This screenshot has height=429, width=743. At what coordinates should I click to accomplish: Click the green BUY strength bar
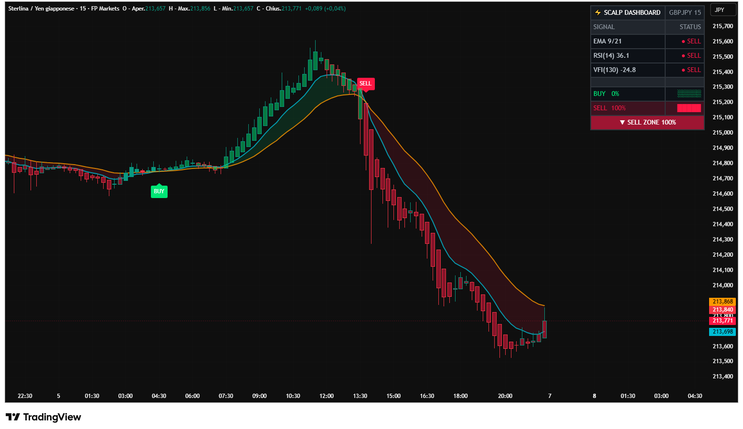click(689, 94)
